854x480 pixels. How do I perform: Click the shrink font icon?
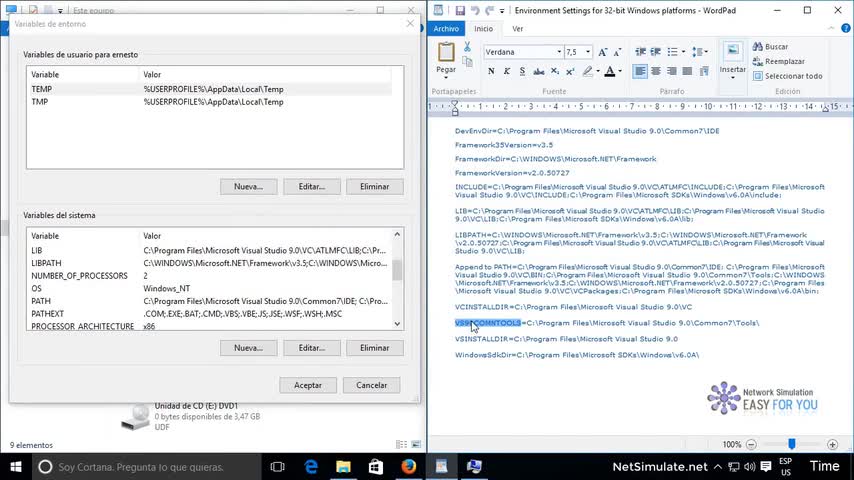tap(617, 52)
